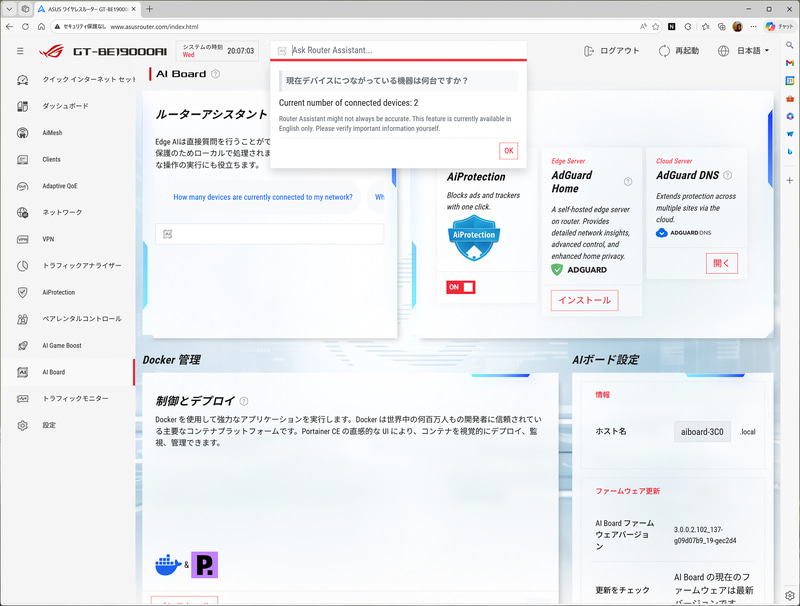Screen dimensions: 800x606
Task: Open the トラフィックモニター sidebar icon
Action: (x=22, y=399)
